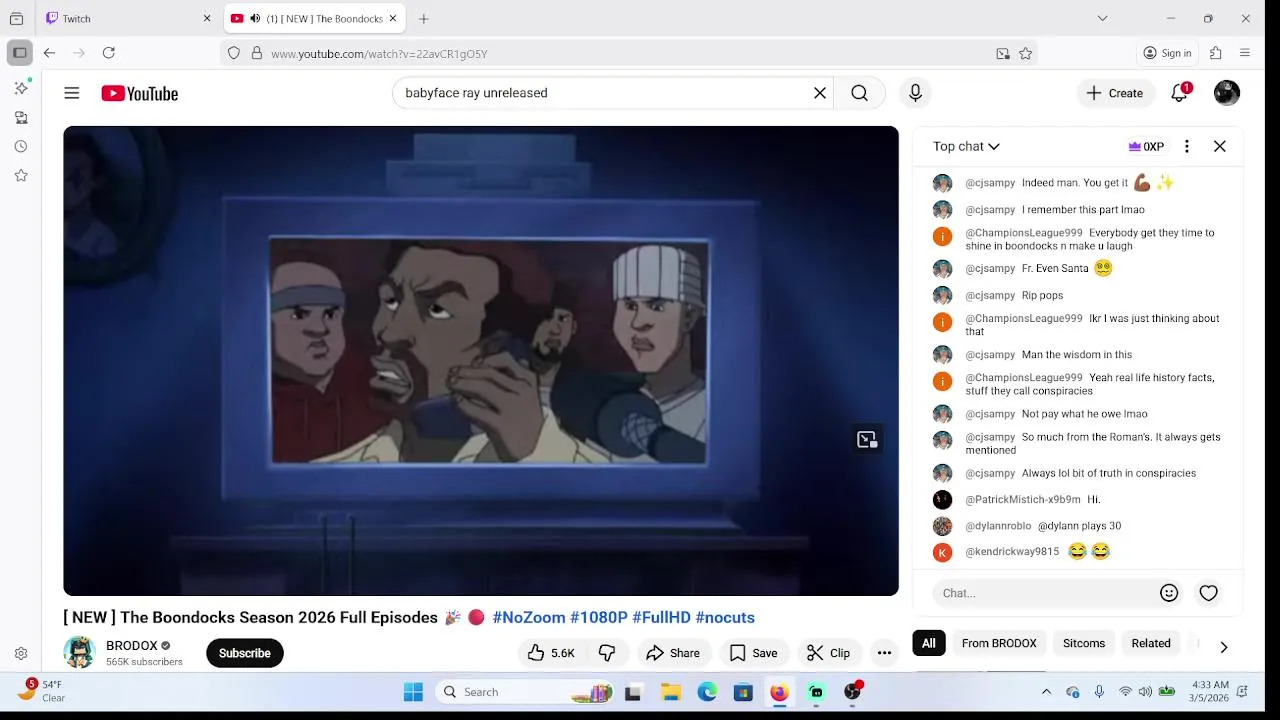1280x720 pixels.
Task: Expand the Top chat mode dropdown
Action: point(966,146)
